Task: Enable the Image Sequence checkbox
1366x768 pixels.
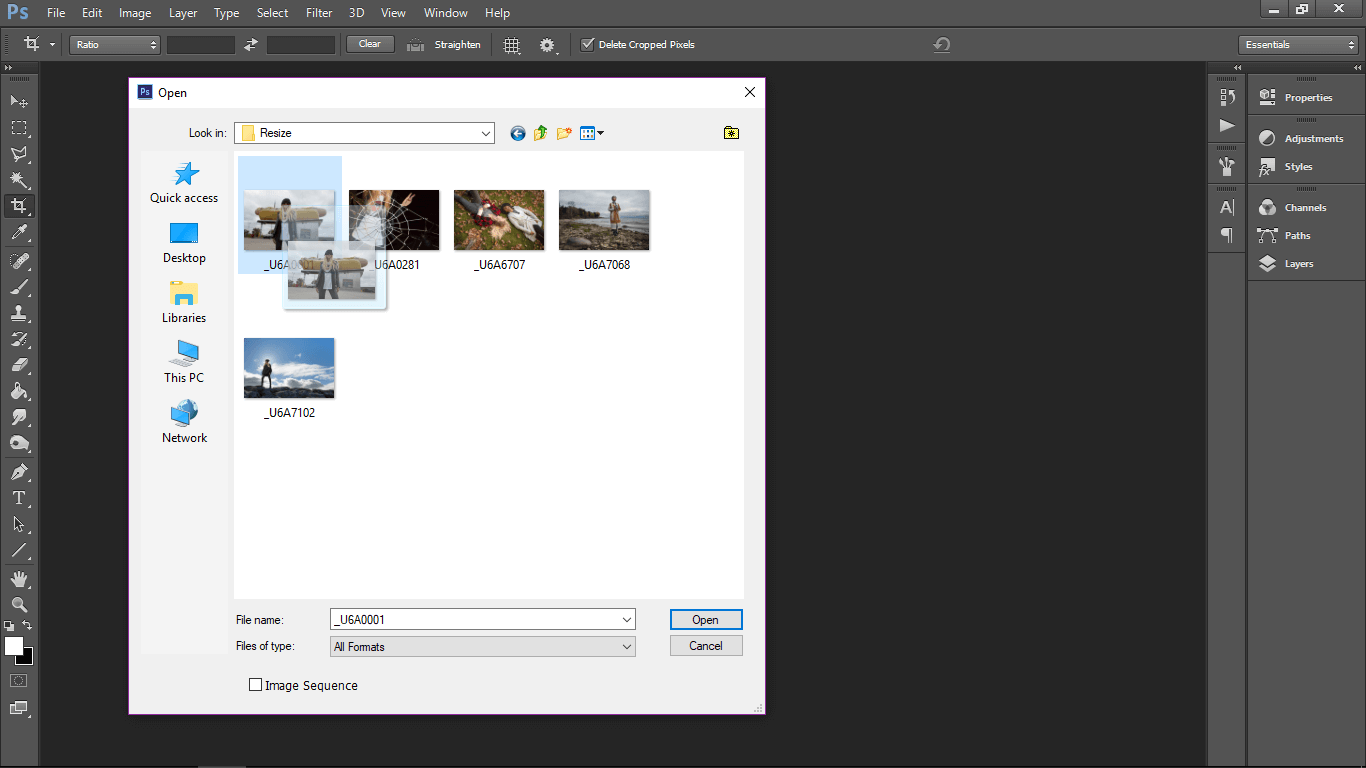Action: point(256,684)
